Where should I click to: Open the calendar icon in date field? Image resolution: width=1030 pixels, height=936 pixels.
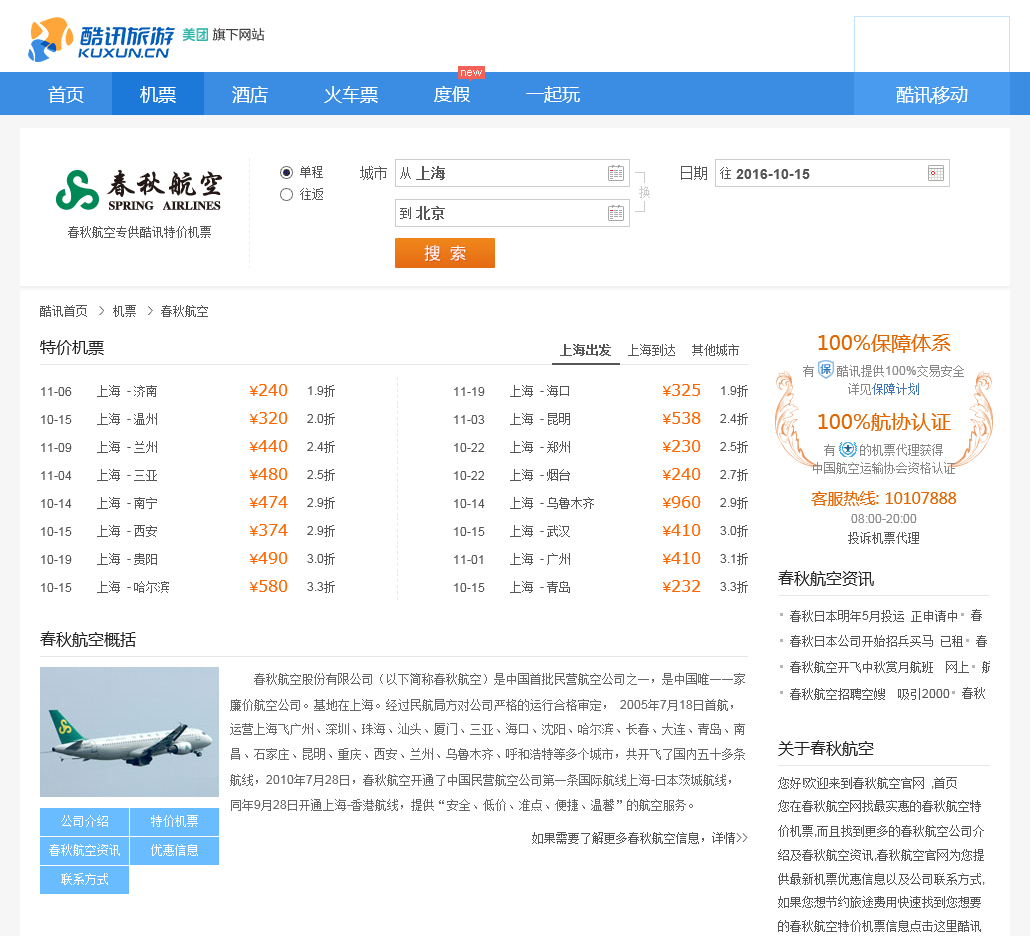935,173
